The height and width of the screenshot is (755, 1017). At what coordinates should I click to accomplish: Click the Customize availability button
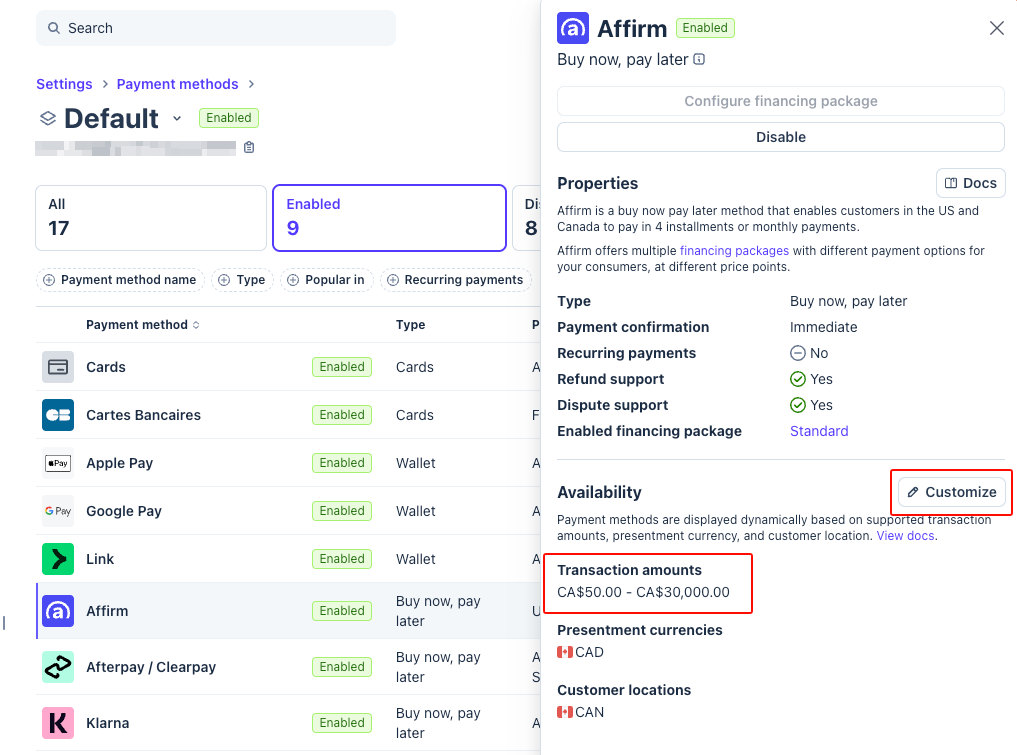[x=951, y=492]
